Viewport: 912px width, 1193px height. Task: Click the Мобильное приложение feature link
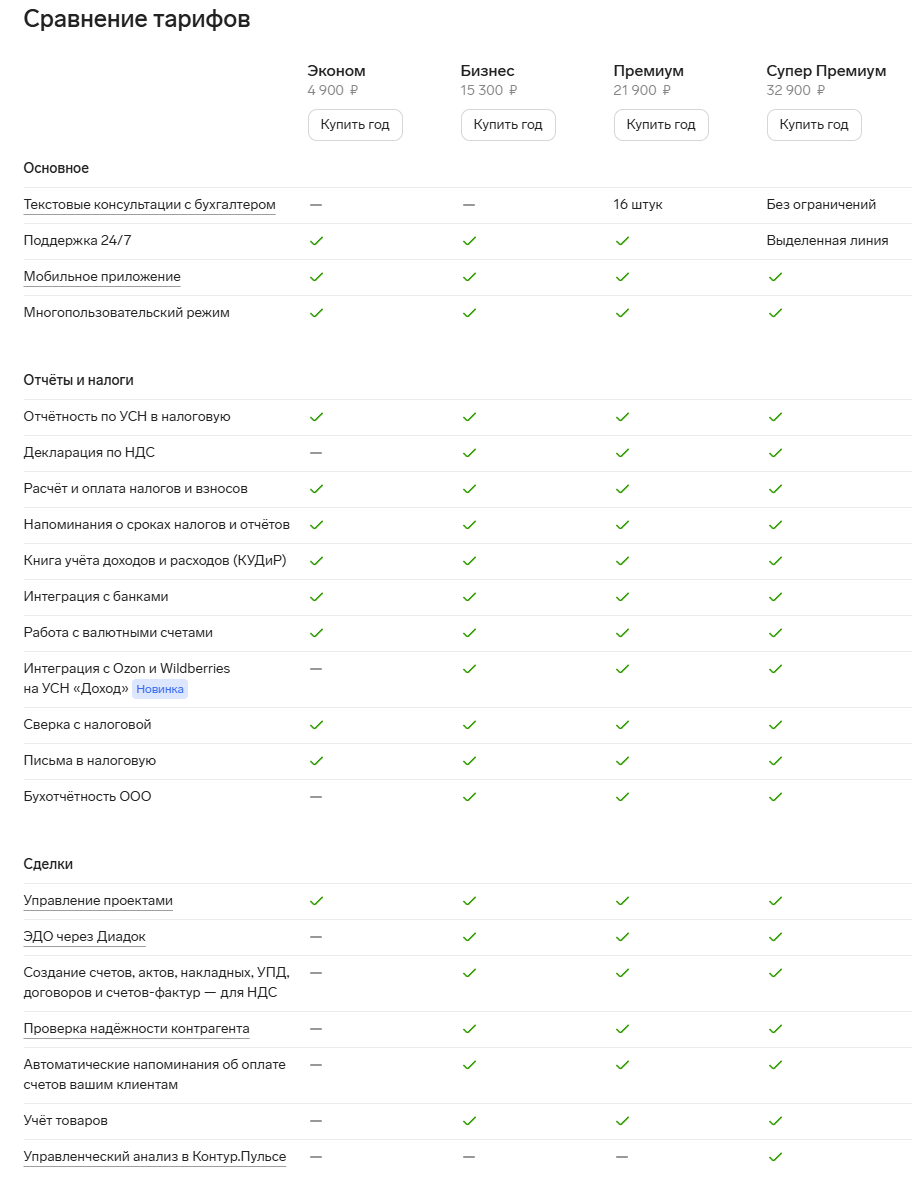coord(102,277)
